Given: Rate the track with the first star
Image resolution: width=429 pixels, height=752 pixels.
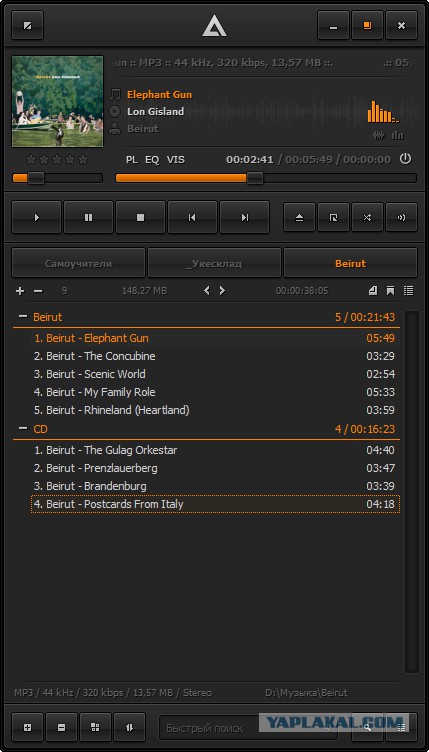Looking at the screenshot, I should pos(32,159).
